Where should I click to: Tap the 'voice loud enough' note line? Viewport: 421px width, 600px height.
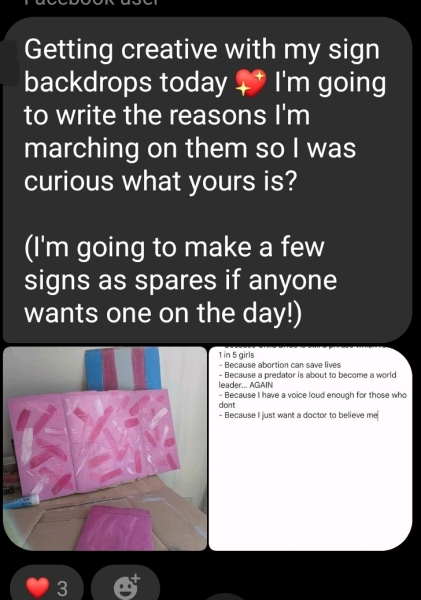(x=312, y=399)
